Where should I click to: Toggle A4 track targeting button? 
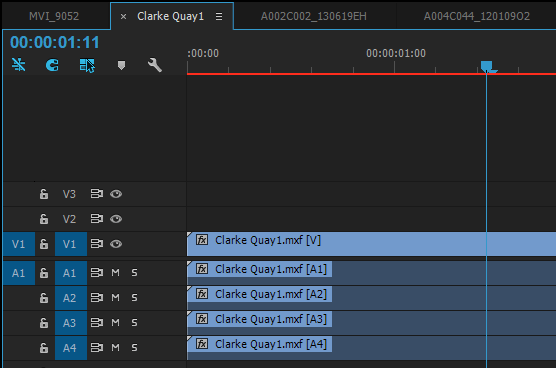point(71,348)
